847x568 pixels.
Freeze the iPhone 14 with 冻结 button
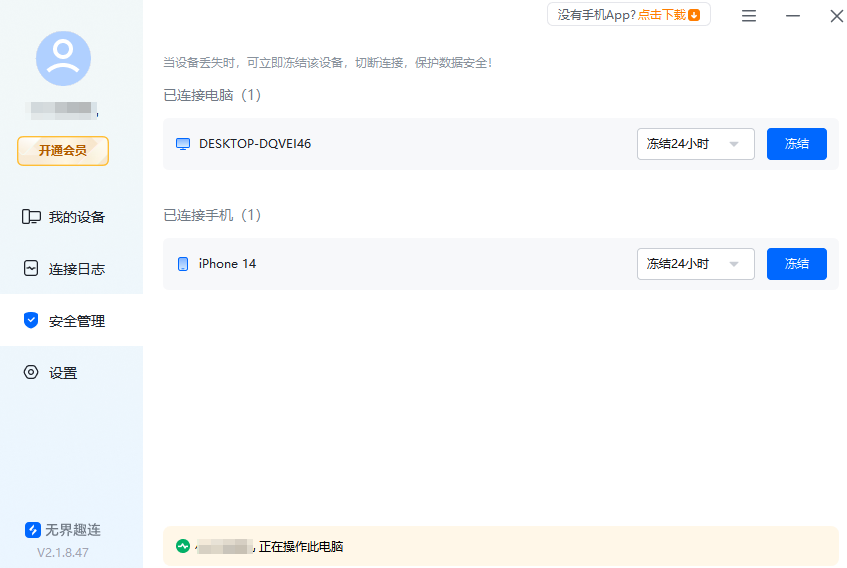[x=797, y=264]
